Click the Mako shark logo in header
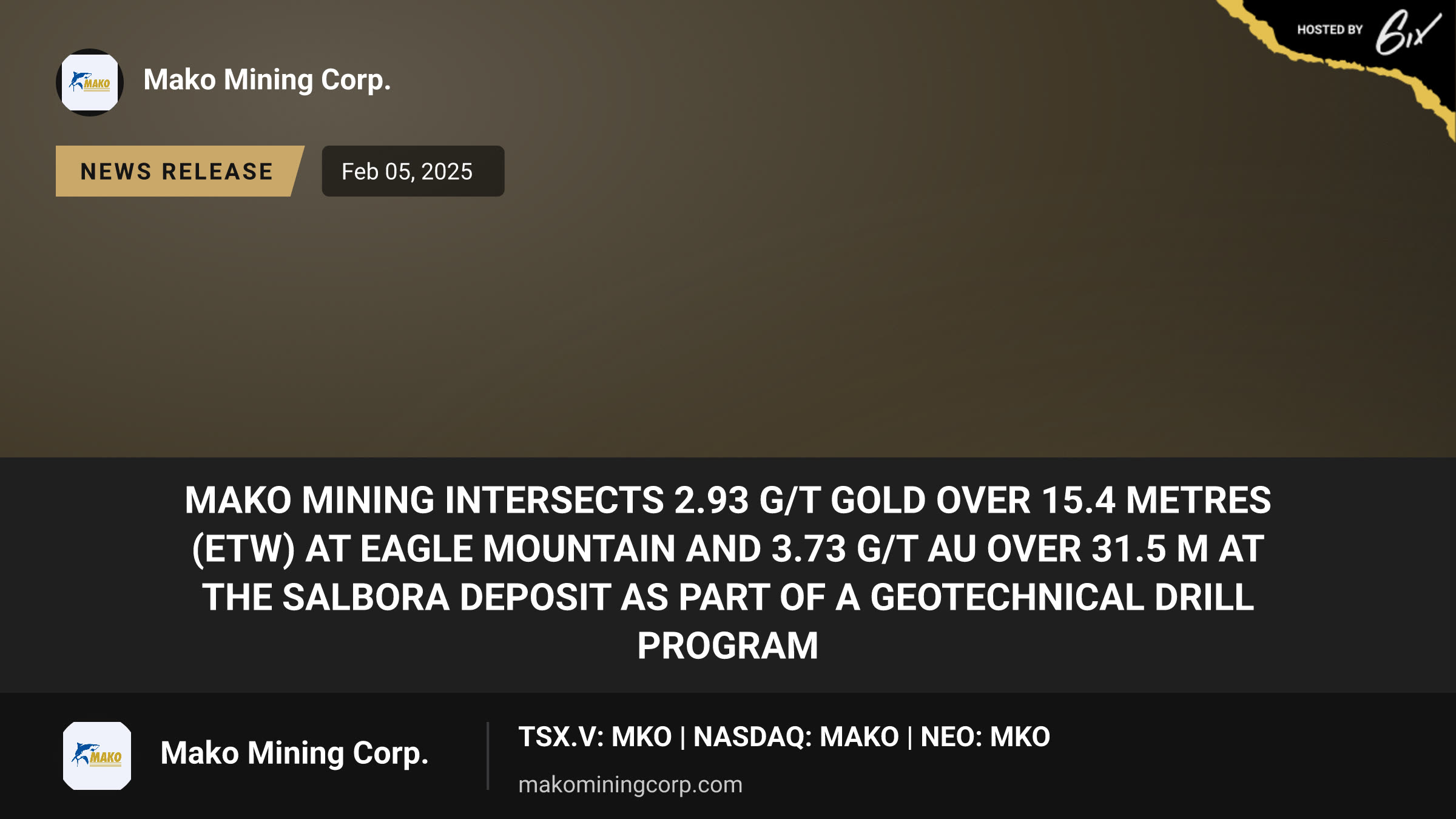1456x819 pixels. pos(90,83)
